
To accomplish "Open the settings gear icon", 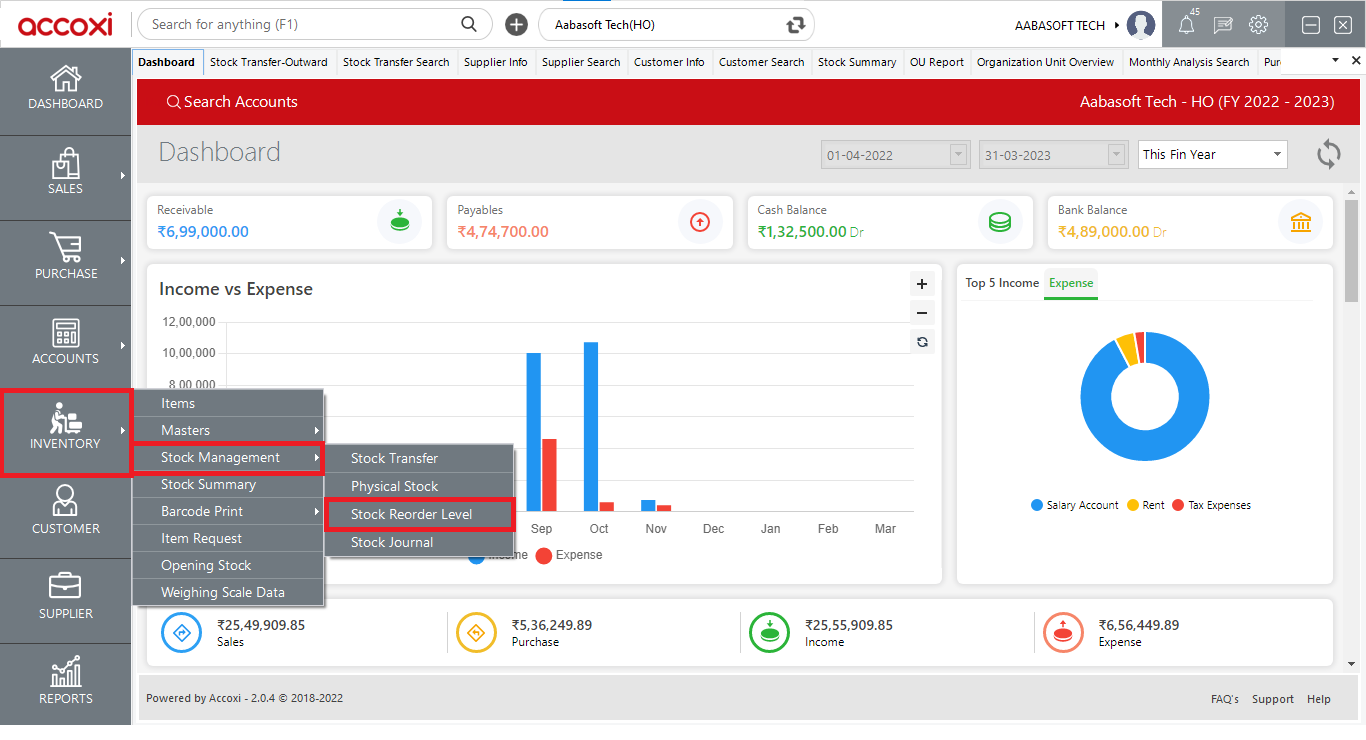I will 1259,25.
